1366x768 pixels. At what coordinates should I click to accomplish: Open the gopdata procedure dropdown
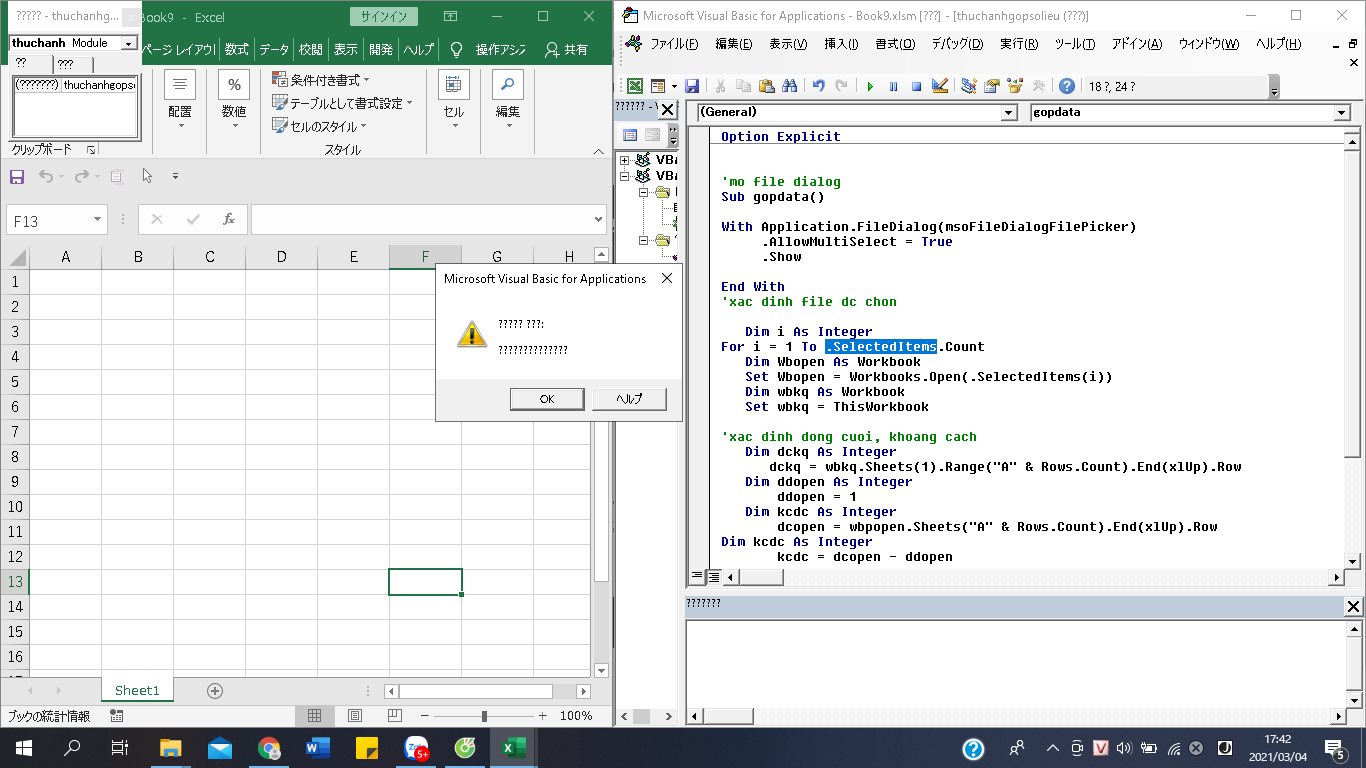tap(1341, 113)
